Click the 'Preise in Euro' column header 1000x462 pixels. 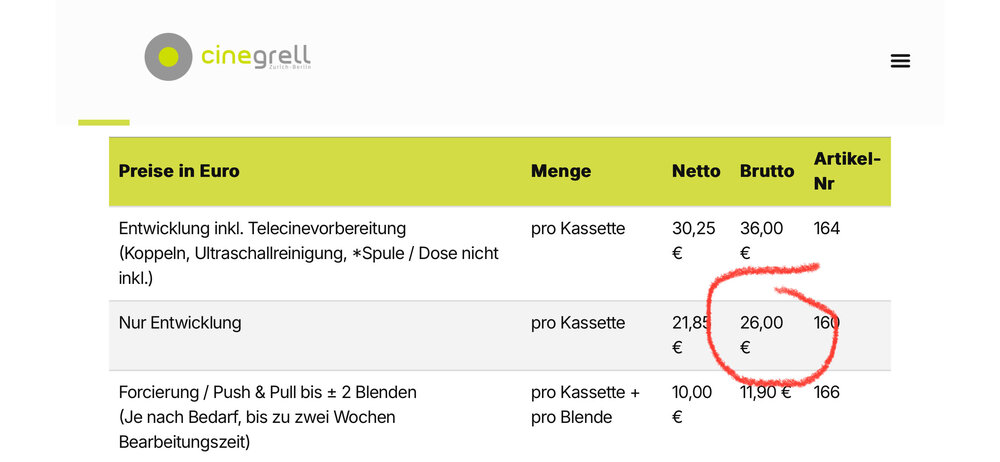tap(179, 171)
